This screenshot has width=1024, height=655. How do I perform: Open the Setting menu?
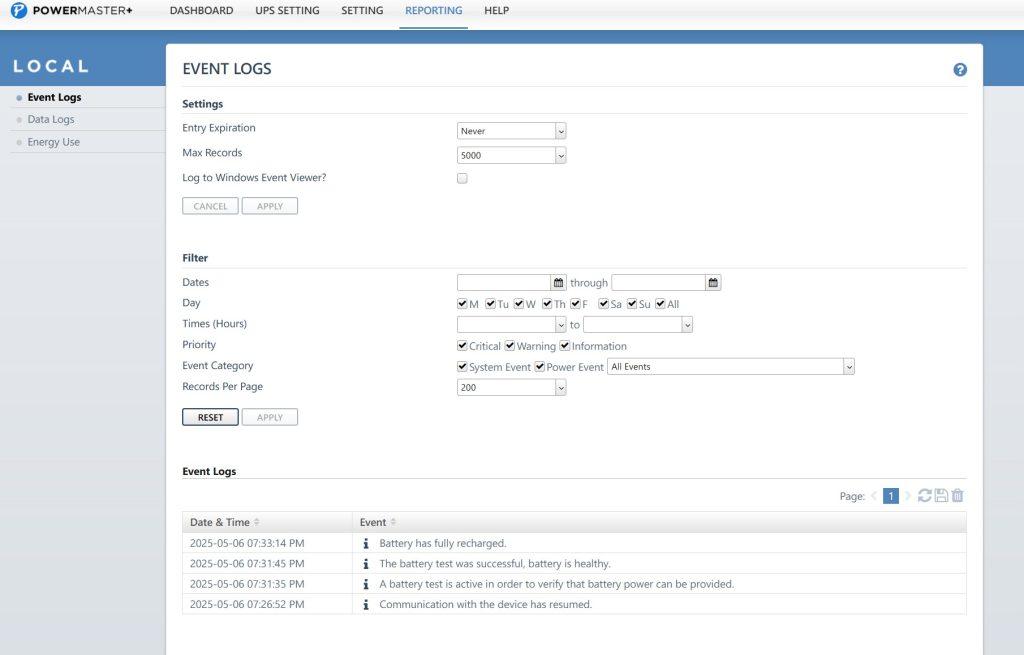362,10
